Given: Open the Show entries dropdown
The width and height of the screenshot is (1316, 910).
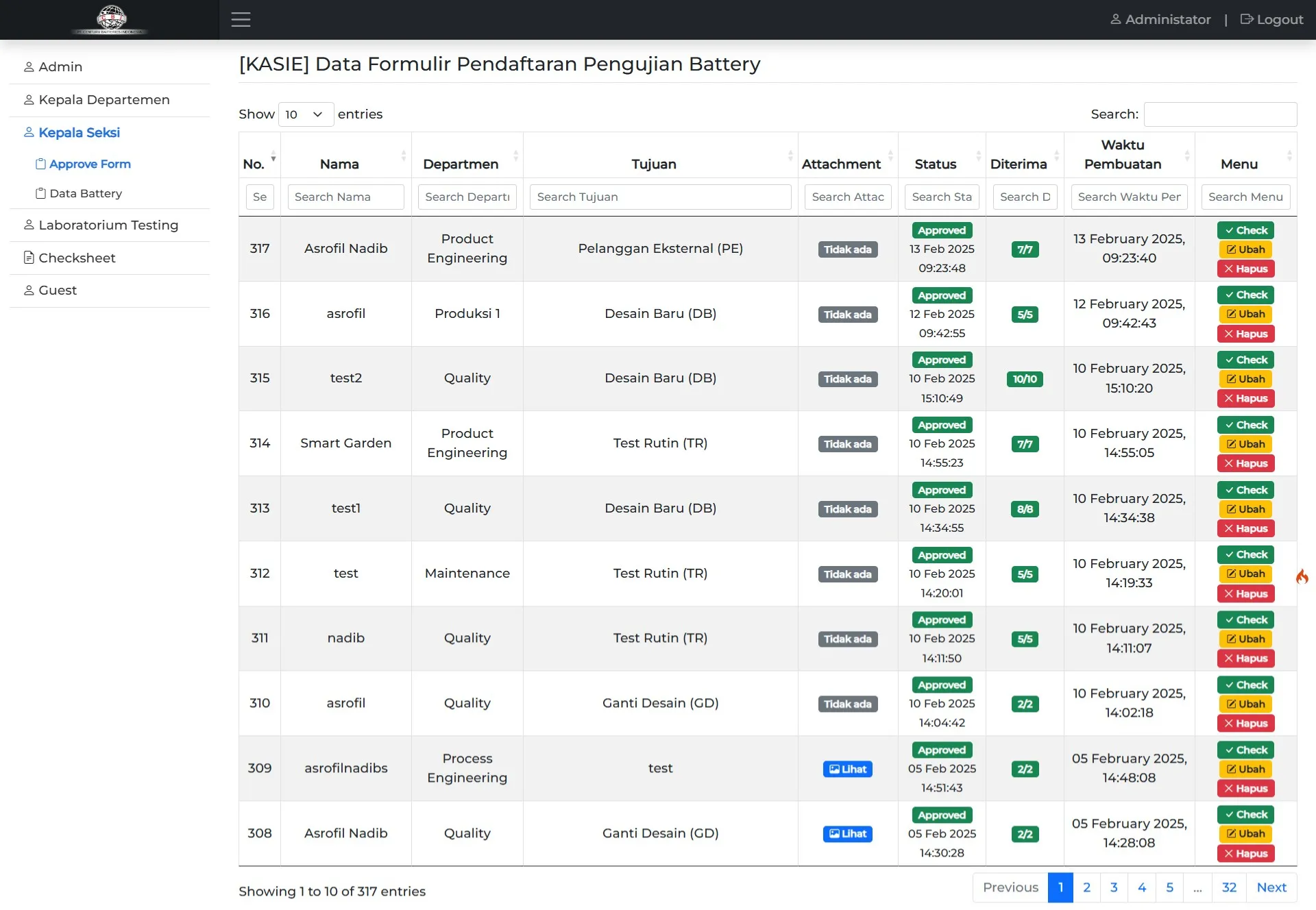Looking at the screenshot, I should tap(306, 114).
